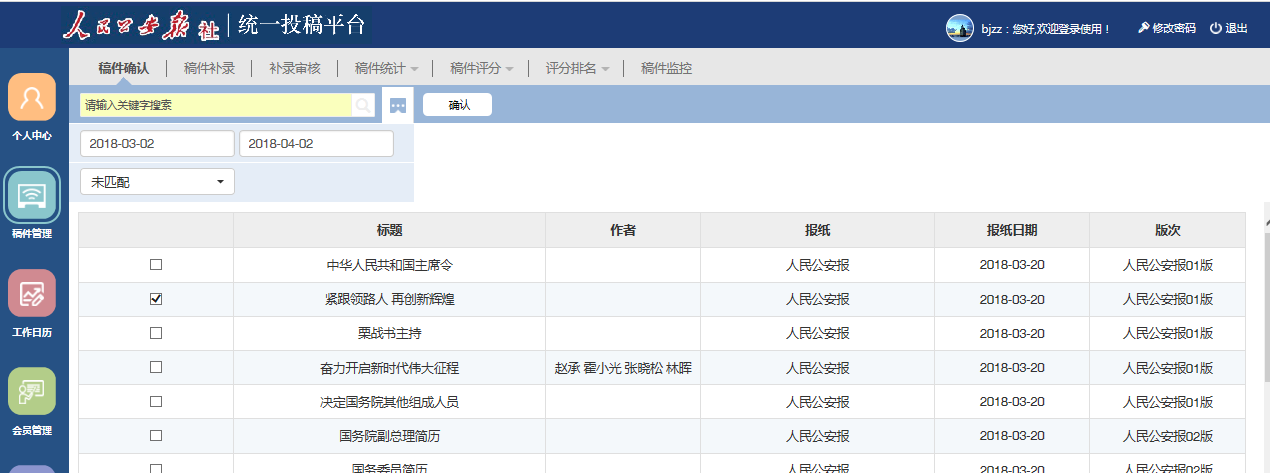1270x473 pixels.
Task: Open the 个人中心 sidebar icon
Action: [x=32, y=97]
